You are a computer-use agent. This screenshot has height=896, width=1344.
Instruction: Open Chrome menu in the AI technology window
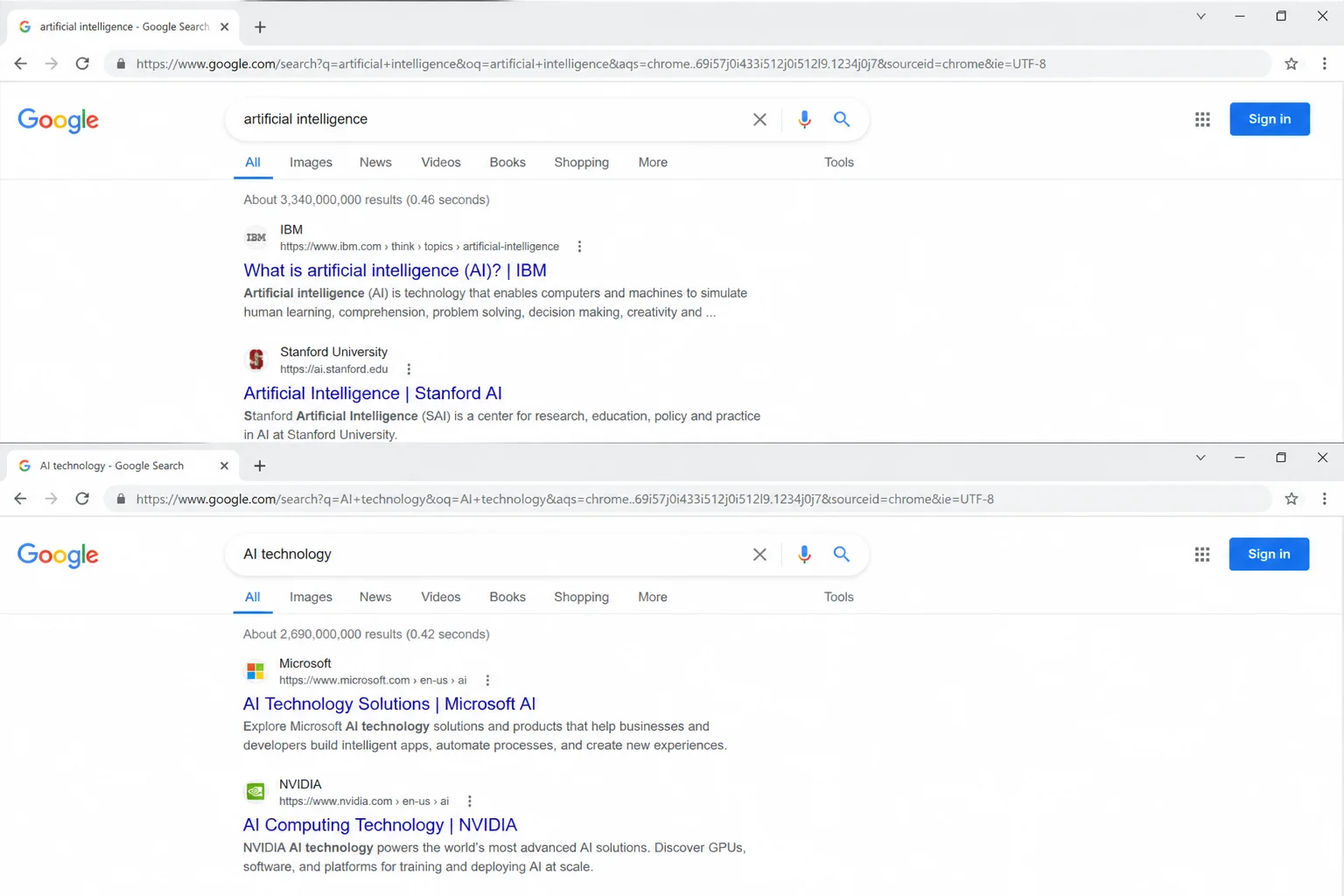(1324, 499)
